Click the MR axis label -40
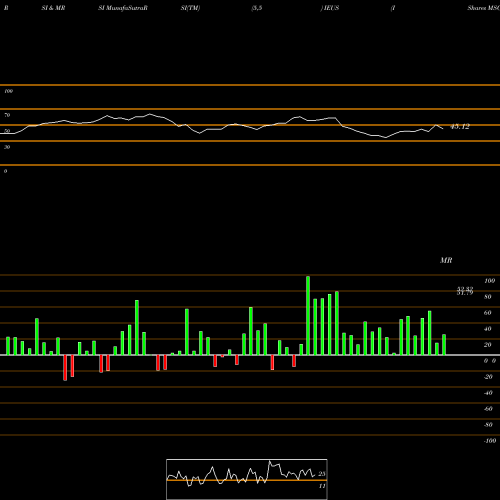Screen dimensions: 500x500 [488, 393]
